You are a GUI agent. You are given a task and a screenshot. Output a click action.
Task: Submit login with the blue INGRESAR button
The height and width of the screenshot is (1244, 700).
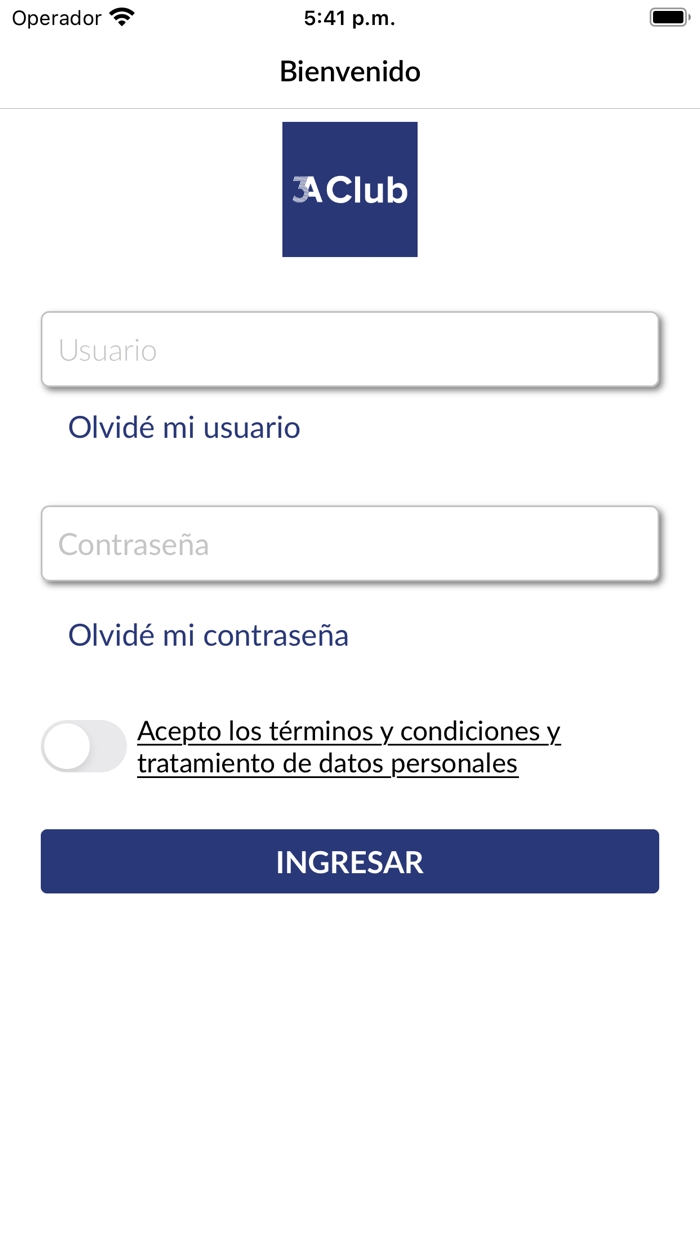click(349, 861)
